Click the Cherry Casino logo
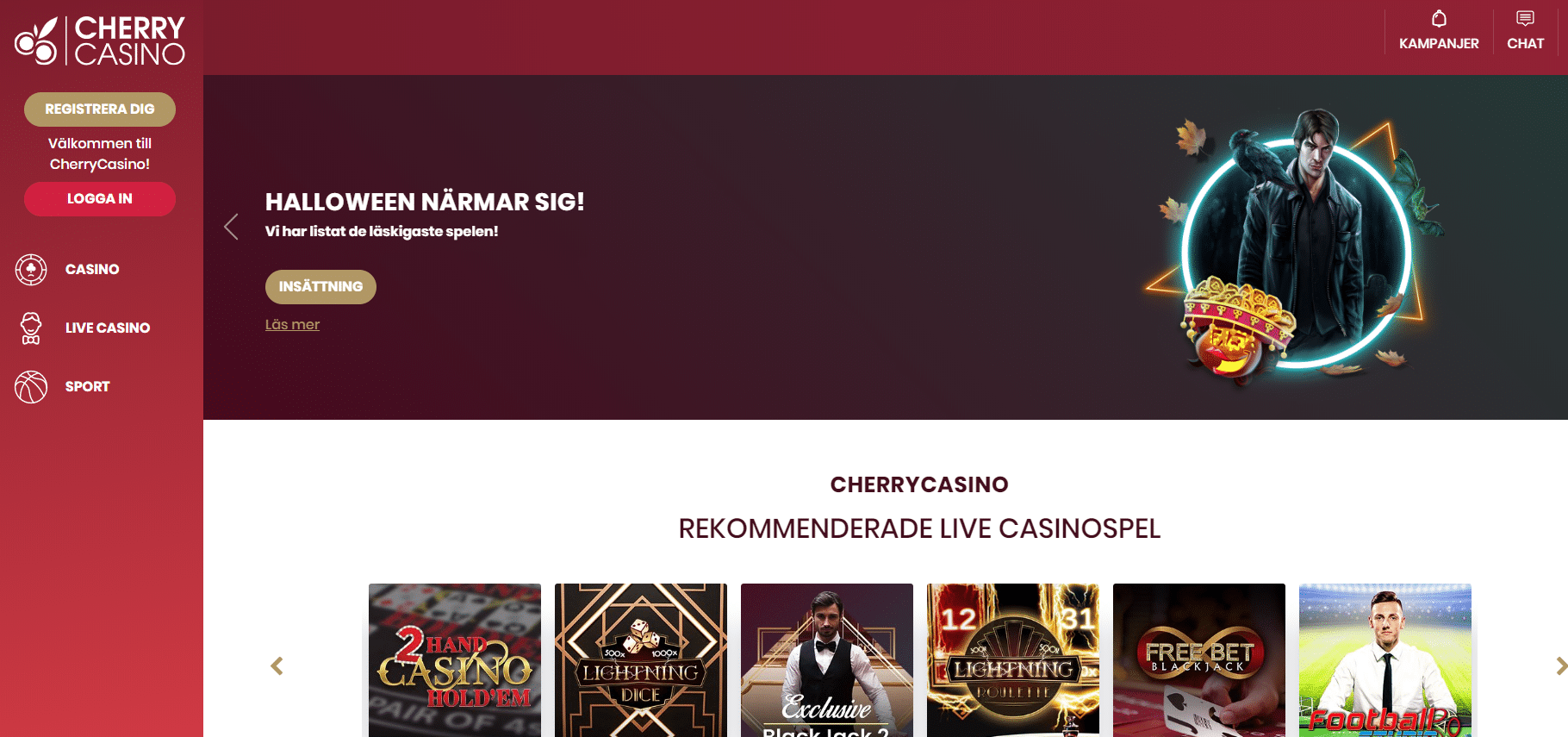 pos(100,41)
